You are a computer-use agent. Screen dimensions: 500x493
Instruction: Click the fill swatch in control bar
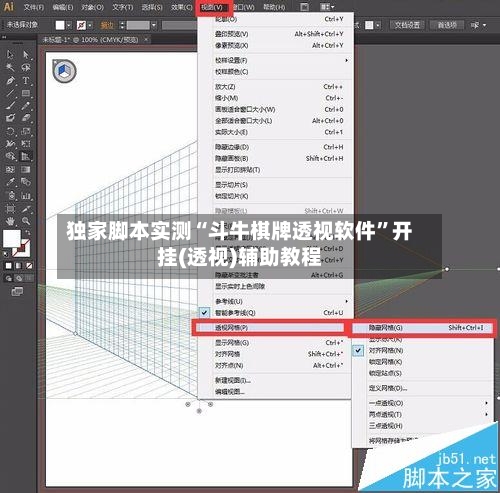tap(60, 25)
